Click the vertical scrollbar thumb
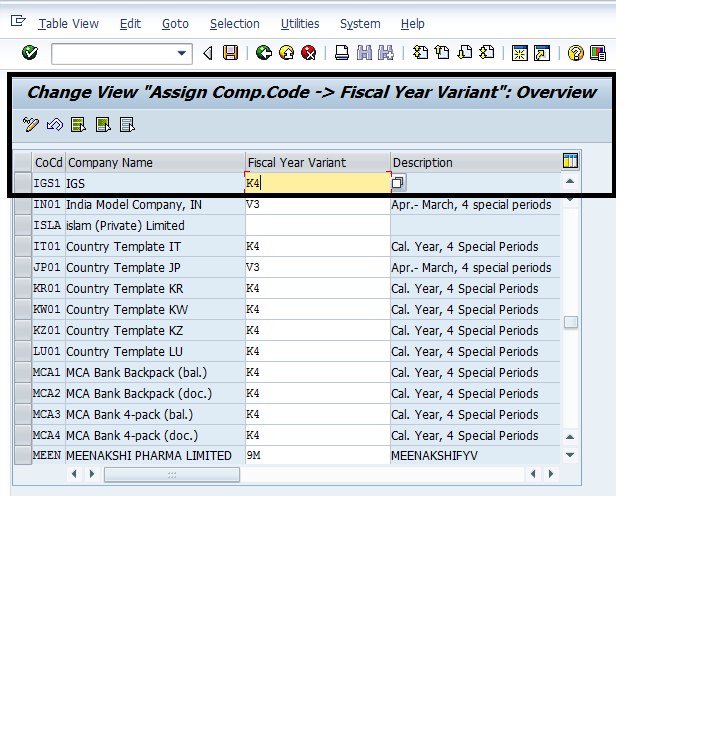This screenshot has height=729, width=724. click(571, 322)
